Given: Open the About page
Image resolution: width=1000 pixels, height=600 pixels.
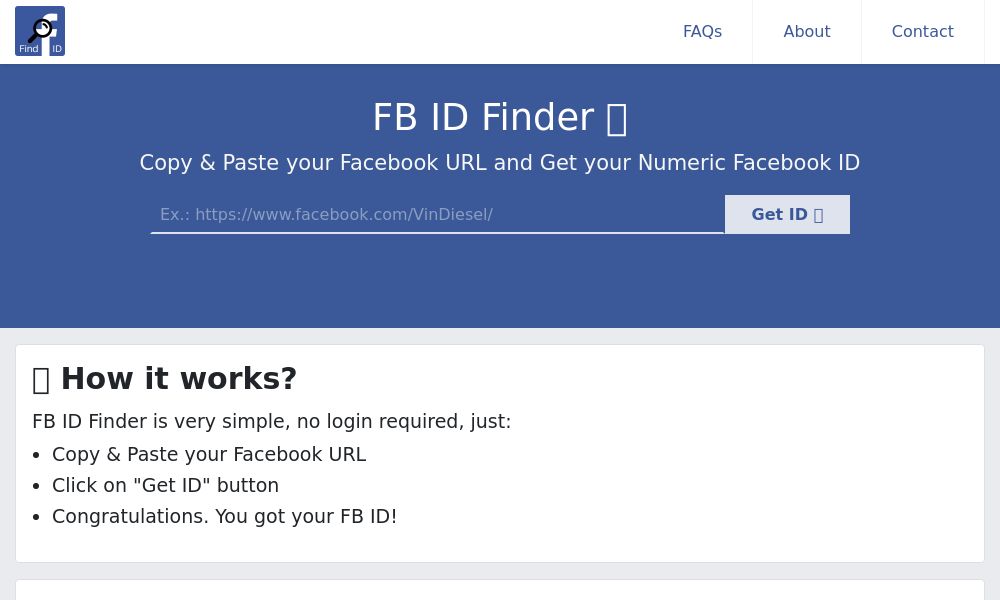Looking at the screenshot, I should [x=806, y=31].
